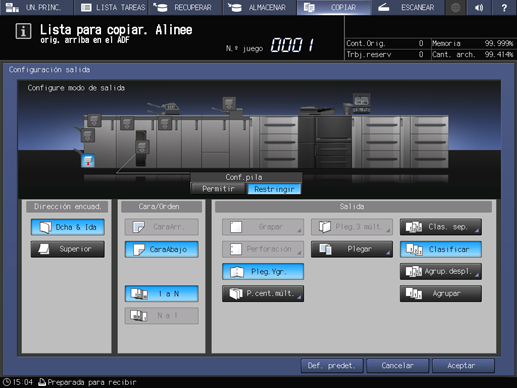Image resolution: width=517 pixels, height=388 pixels.
Task: Open the RECUPERAR tab
Action: [x=185, y=7]
